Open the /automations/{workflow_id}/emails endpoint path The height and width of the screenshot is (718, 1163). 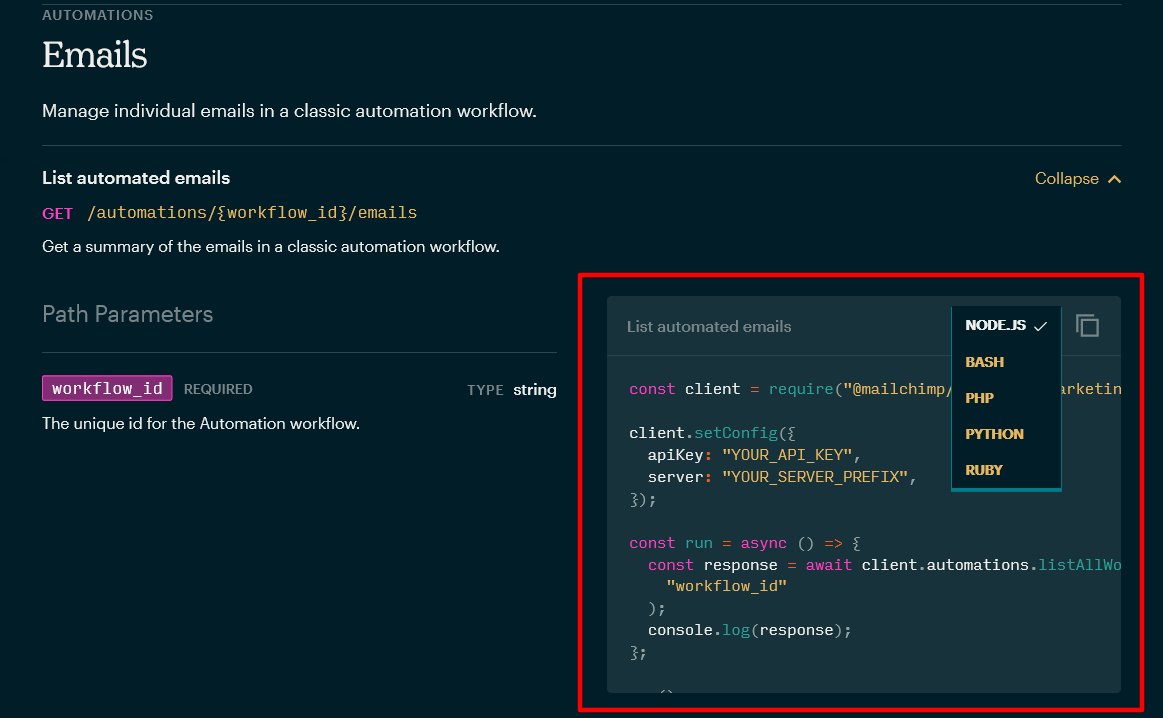(255, 212)
